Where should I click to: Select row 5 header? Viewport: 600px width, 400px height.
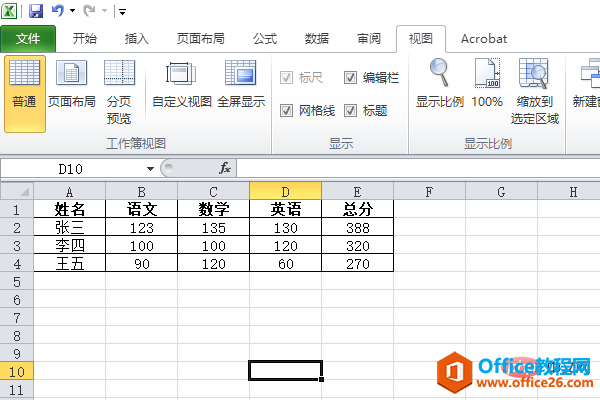click(17, 281)
